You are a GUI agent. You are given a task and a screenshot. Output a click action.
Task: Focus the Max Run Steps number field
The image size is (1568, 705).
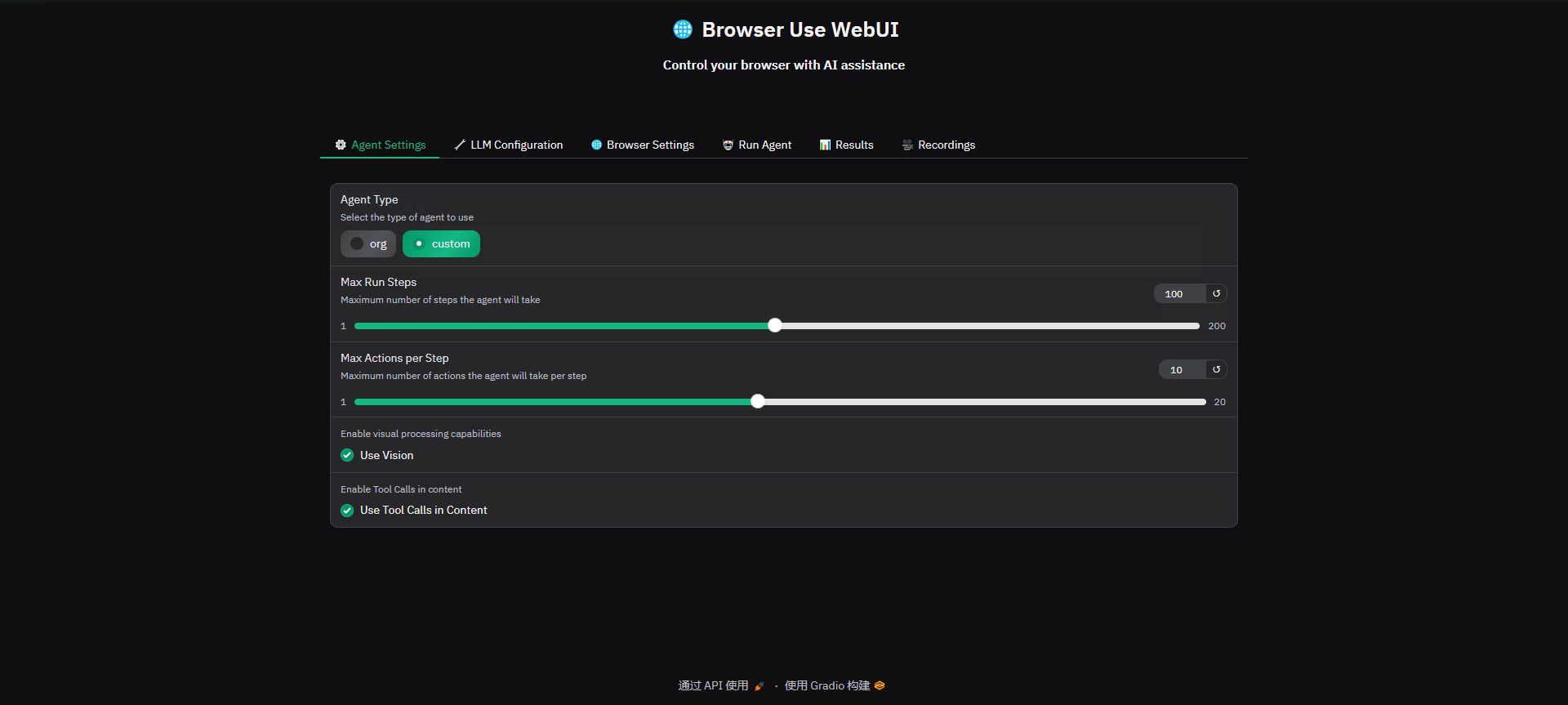1180,293
